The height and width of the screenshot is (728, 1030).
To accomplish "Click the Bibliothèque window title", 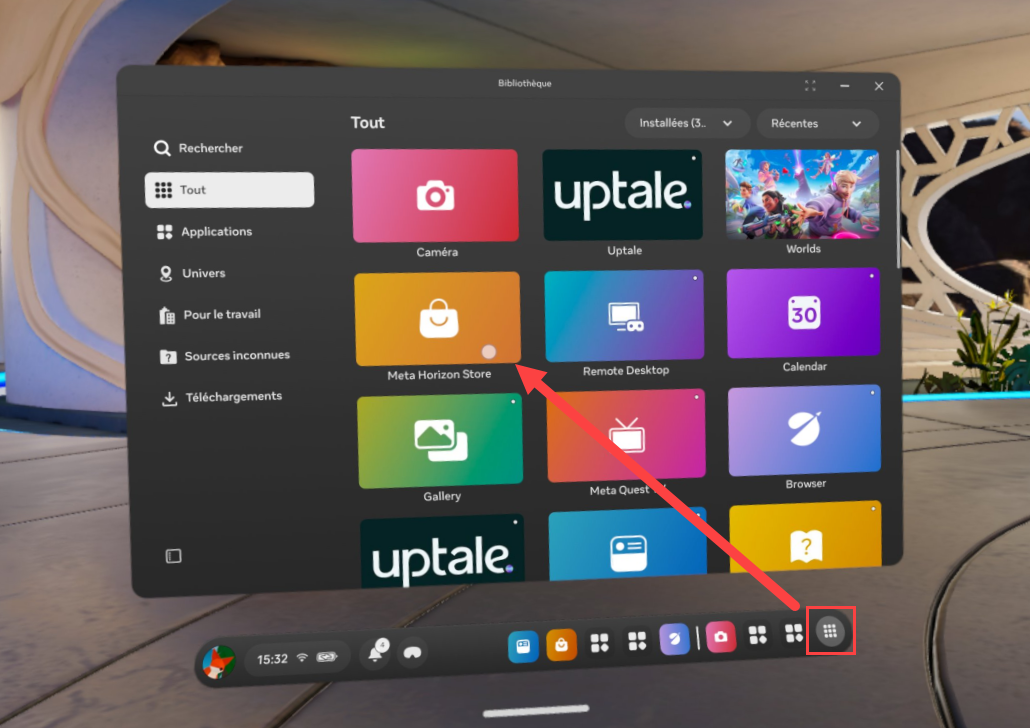I will point(525,83).
